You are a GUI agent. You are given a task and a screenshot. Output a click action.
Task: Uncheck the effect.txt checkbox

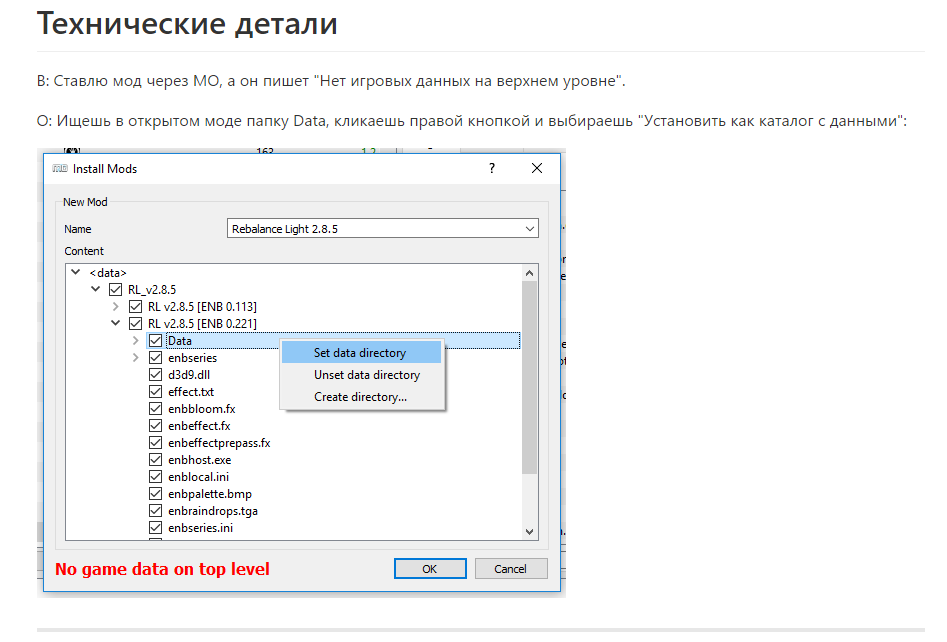[x=155, y=391]
